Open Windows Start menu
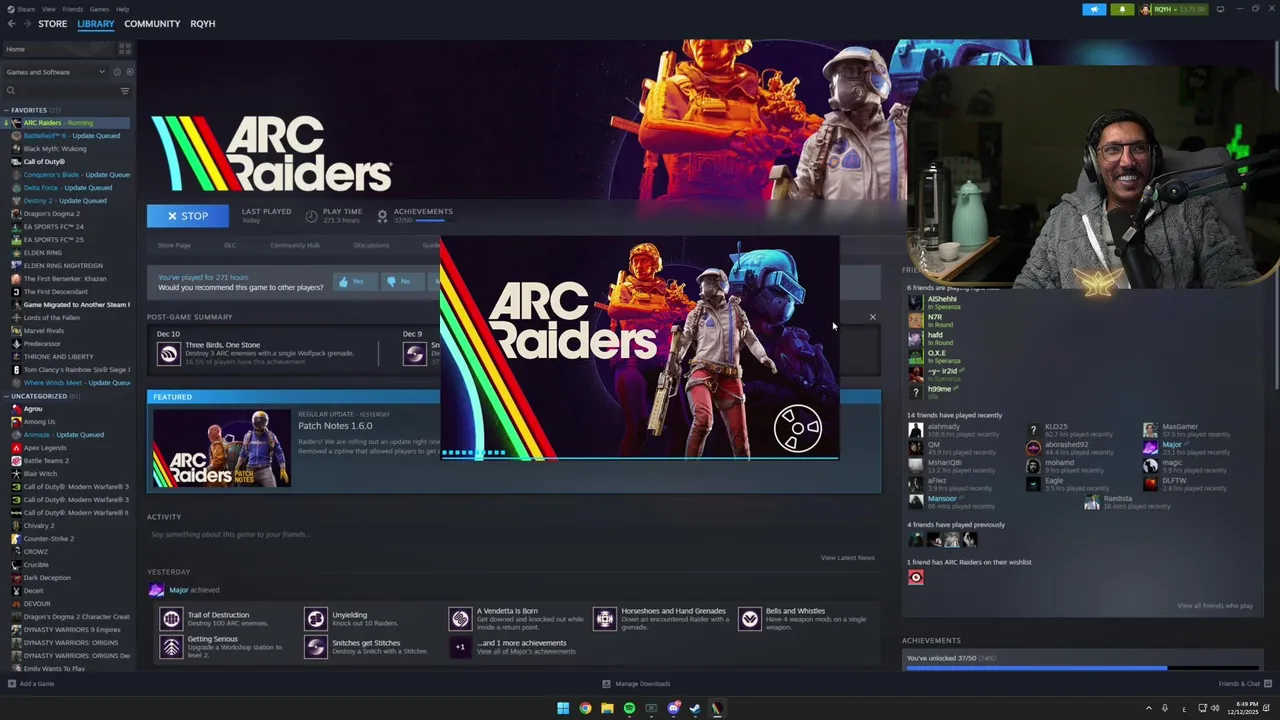The image size is (1280, 720). [563, 708]
